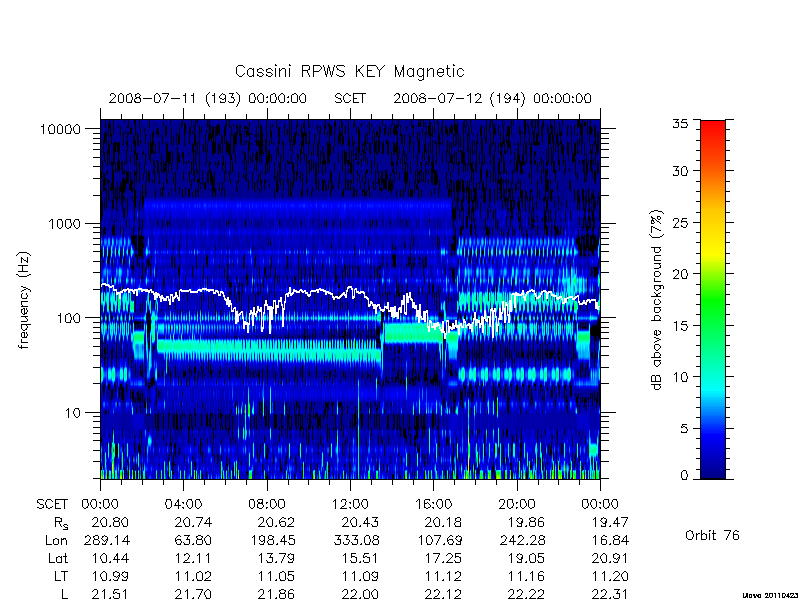Click the LT value '11.05'
Viewport: 800px width, 600px height.
coord(277,577)
